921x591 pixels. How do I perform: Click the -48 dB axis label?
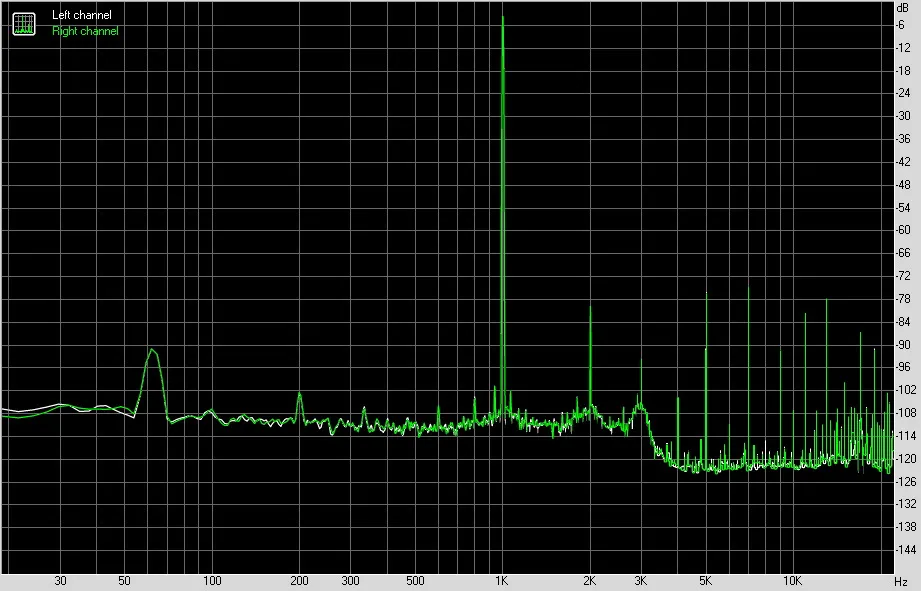pos(903,184)
